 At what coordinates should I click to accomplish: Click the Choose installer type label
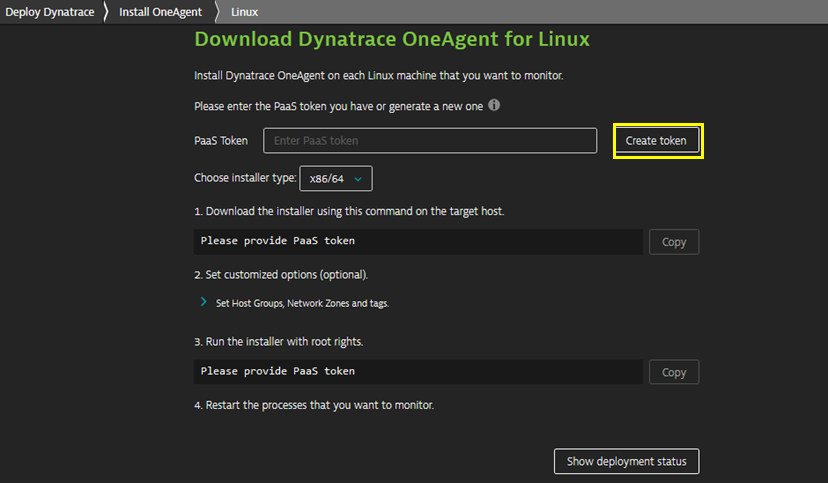tap(245, 179)
